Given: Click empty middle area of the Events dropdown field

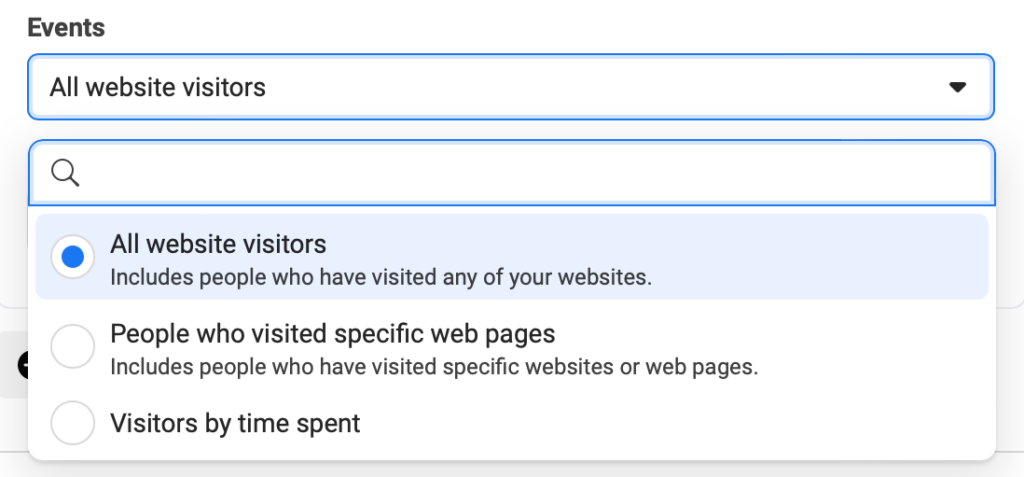Looking at the screenshot, I should [600, 87].
